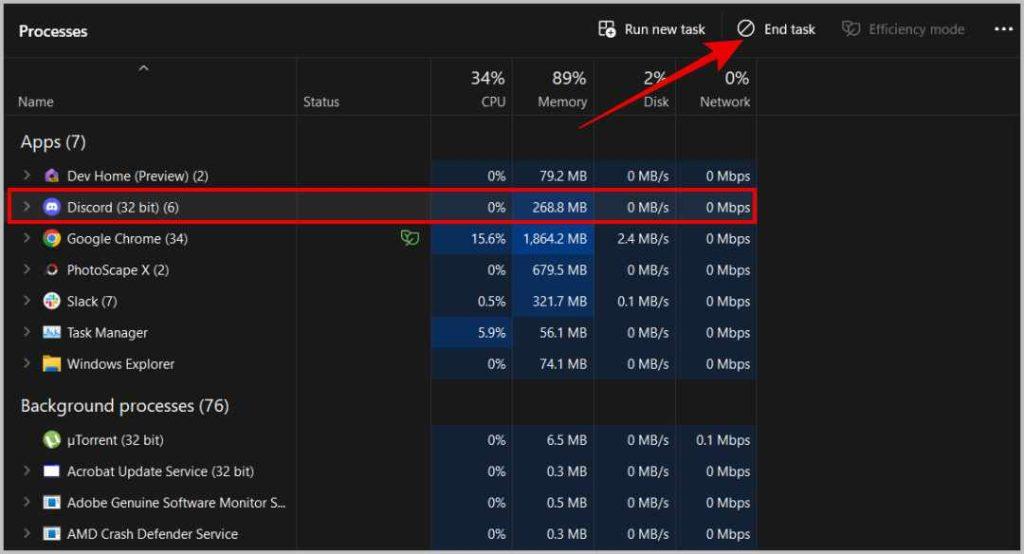The width and height of the screenshot is (1024, 554).
Task: Open the three-dot more options menu
Action: (1003, 29)
